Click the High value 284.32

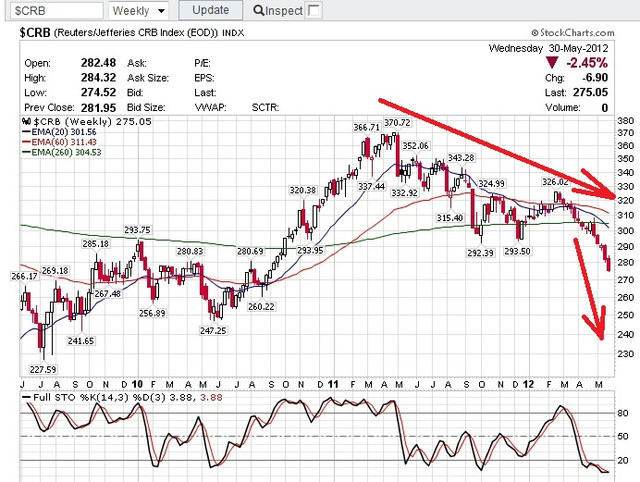click(x=98, y=78)
